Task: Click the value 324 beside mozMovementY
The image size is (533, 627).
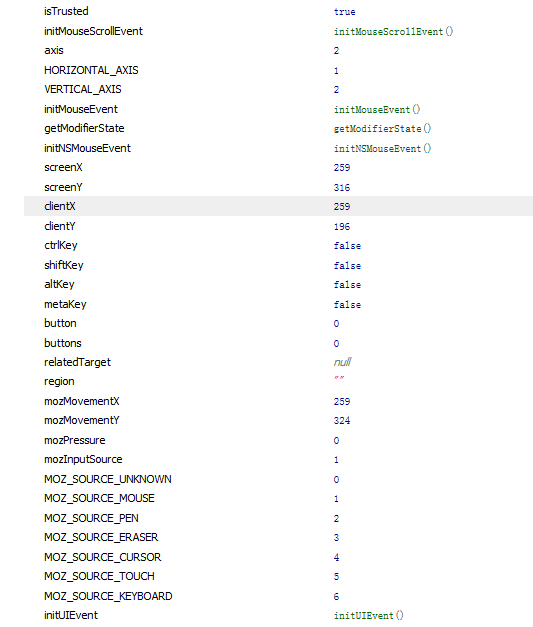Action: tap(342, 421)
